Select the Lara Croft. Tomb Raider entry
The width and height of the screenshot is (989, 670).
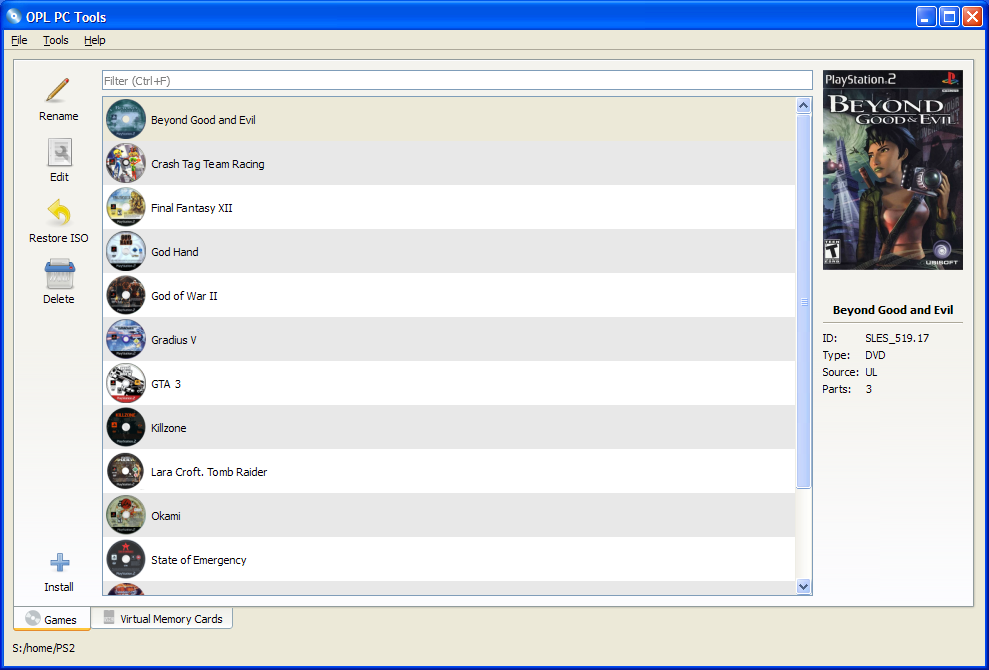(x=449, y=471)
